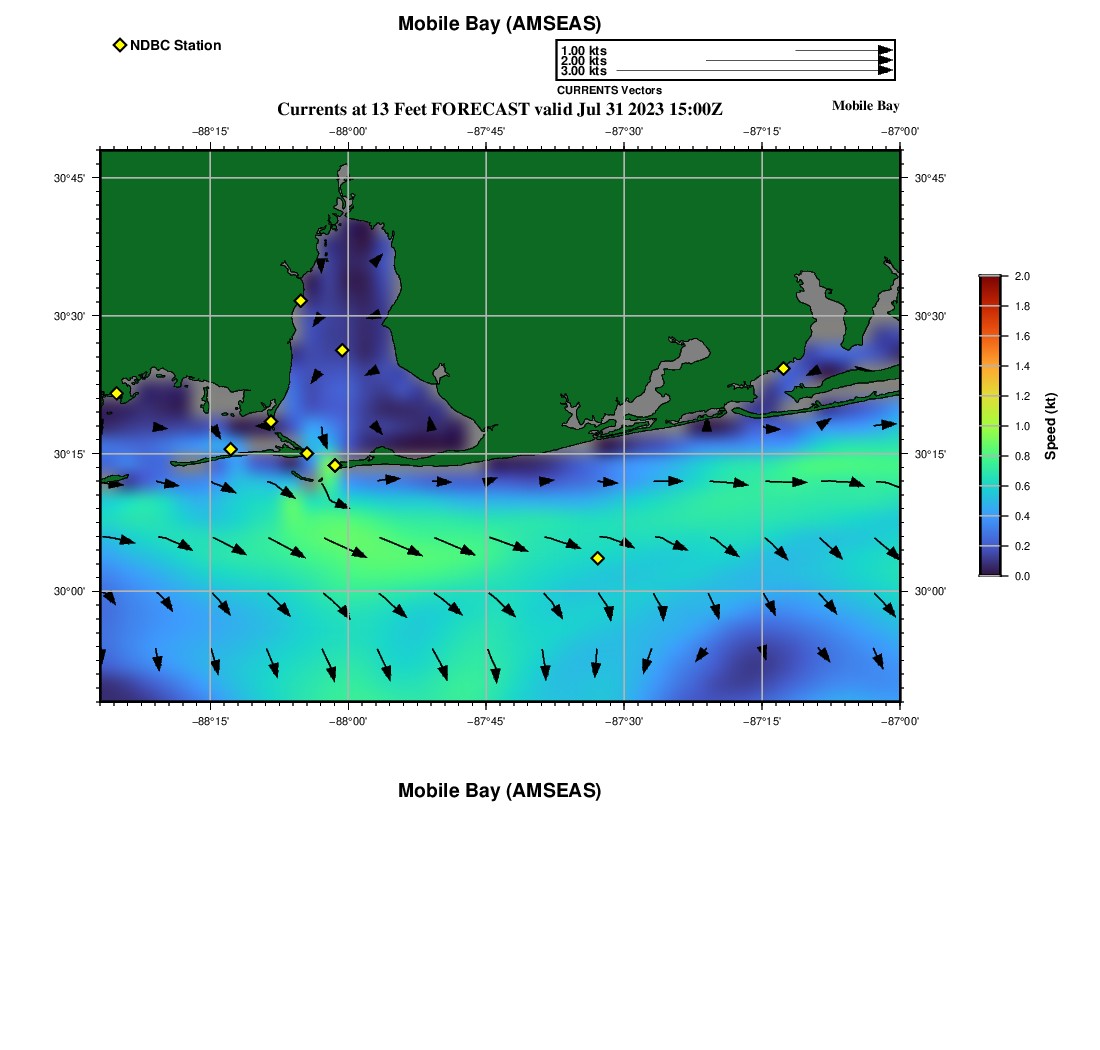Click the "CURRENTS Vectors" legend label
The height and width of the screenshot is (1050, 1100).
[x=609, y=90]
